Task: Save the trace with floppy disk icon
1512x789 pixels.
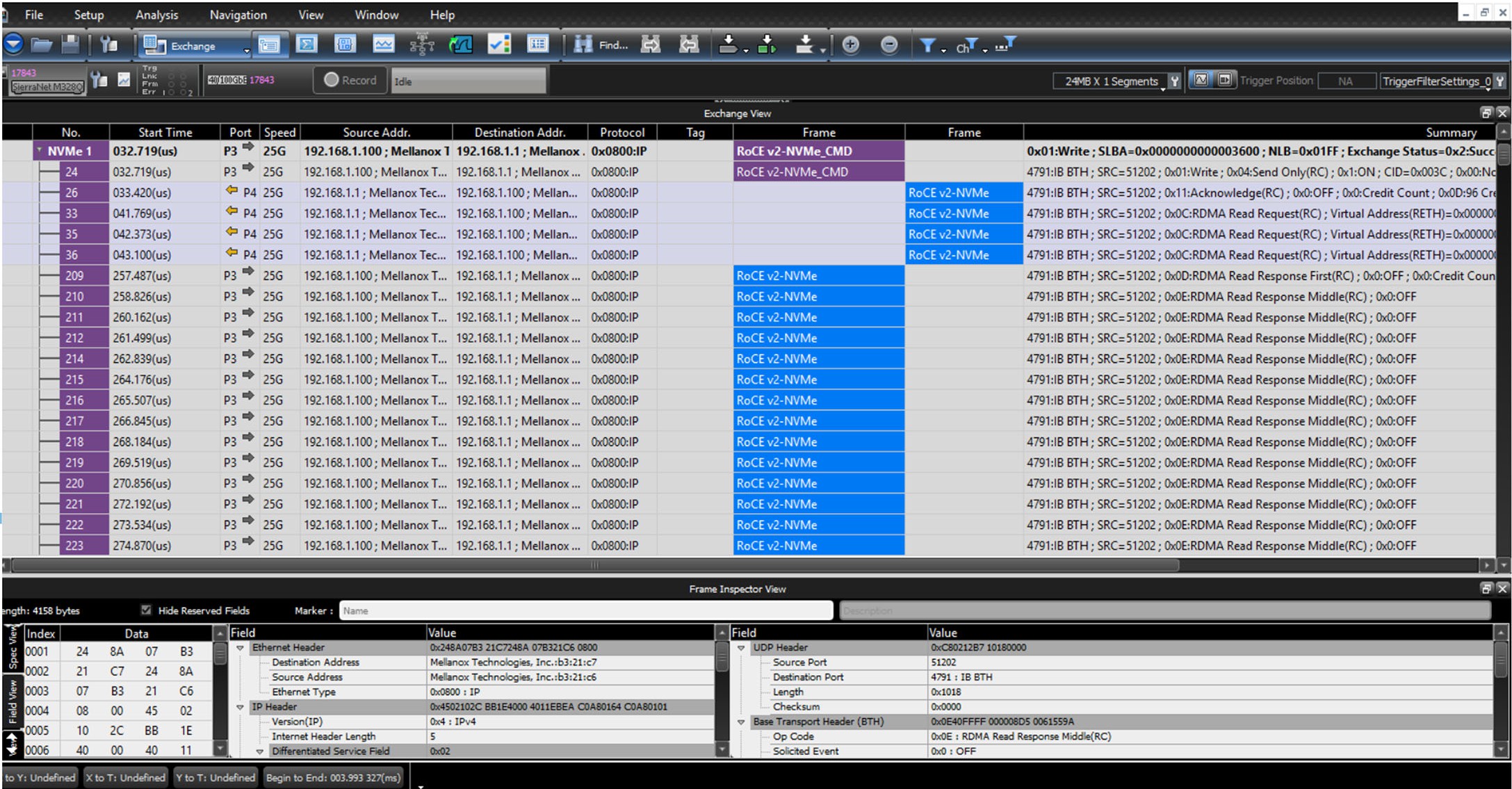Action: click(x=70, y=45)
